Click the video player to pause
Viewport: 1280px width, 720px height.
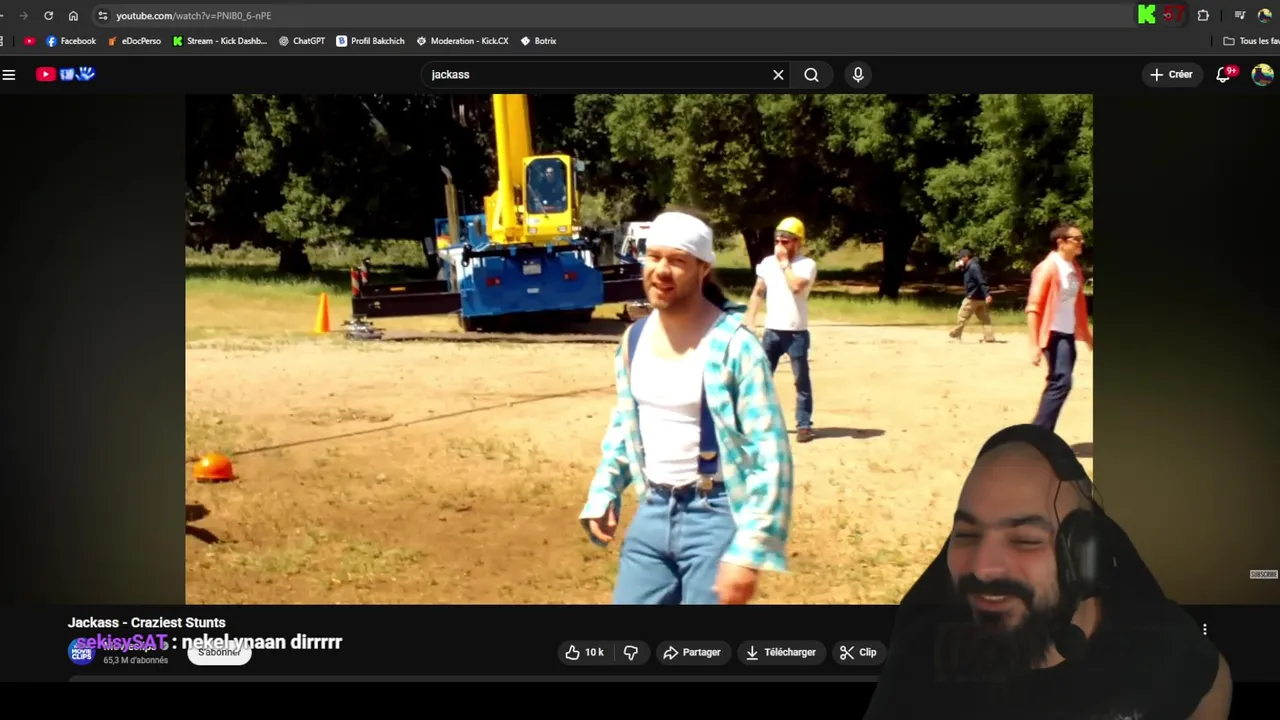click(638, 349)
